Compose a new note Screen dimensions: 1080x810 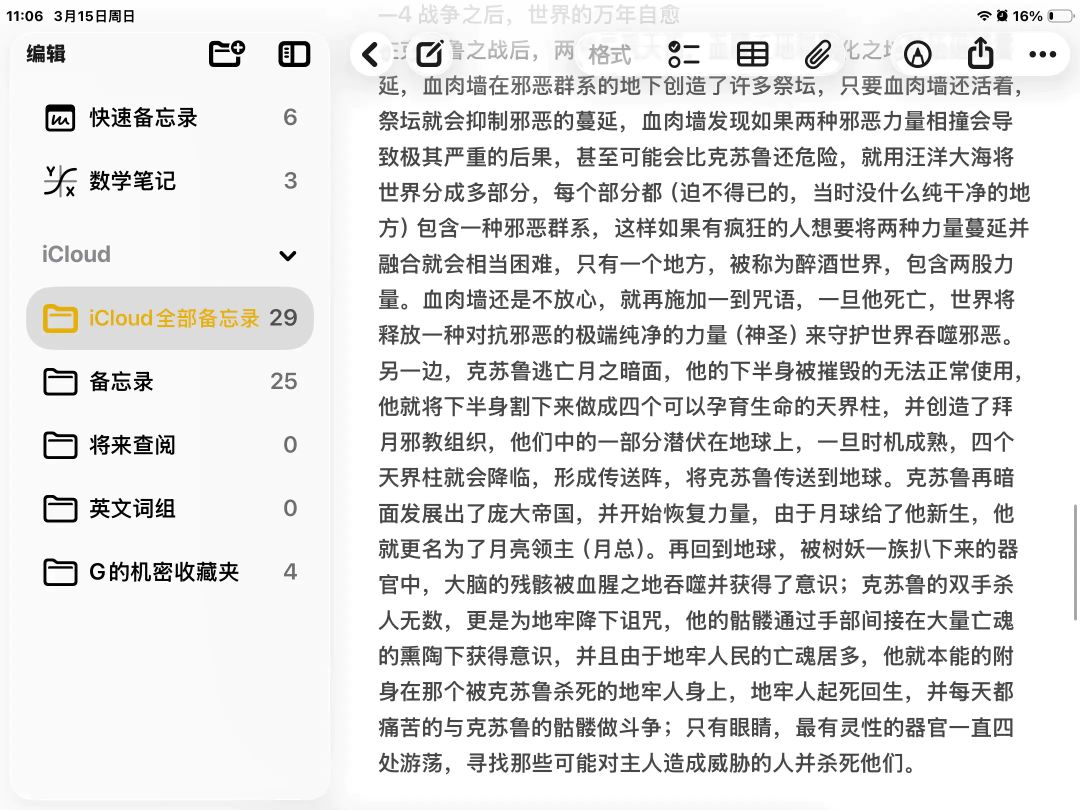430,54
